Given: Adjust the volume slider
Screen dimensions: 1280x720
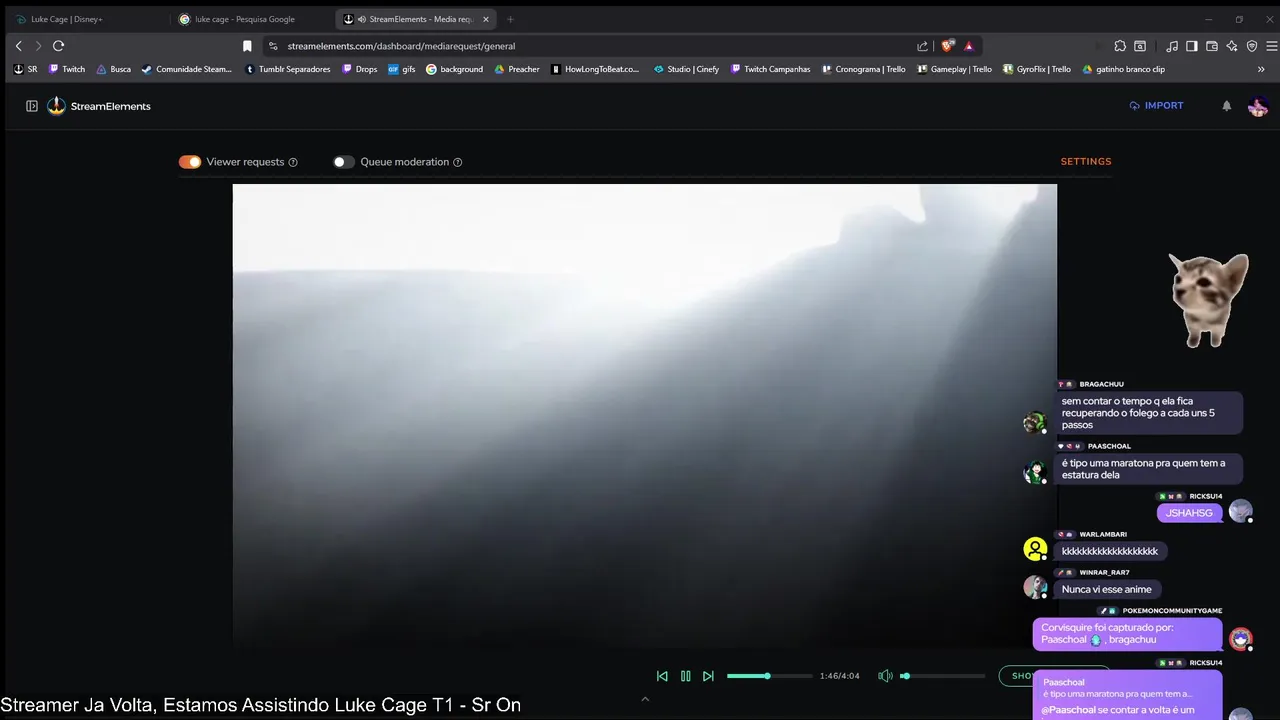Looking at the screenshot, I should point(941,676).
